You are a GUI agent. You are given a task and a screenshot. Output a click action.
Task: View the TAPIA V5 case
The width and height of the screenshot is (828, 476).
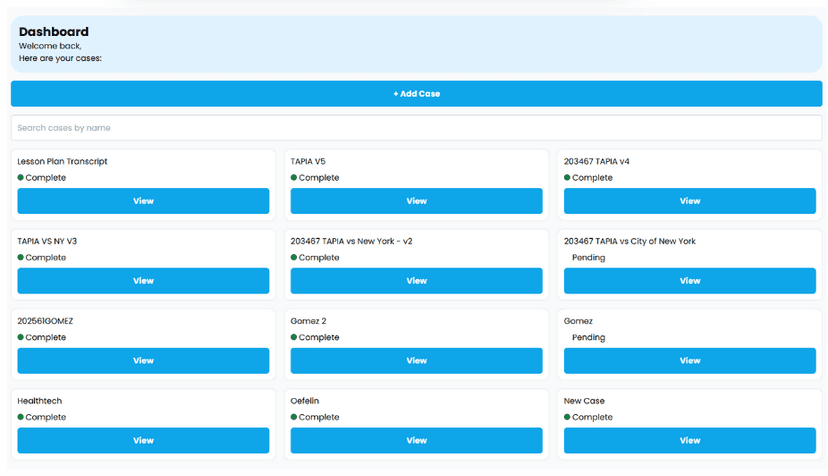416,201
